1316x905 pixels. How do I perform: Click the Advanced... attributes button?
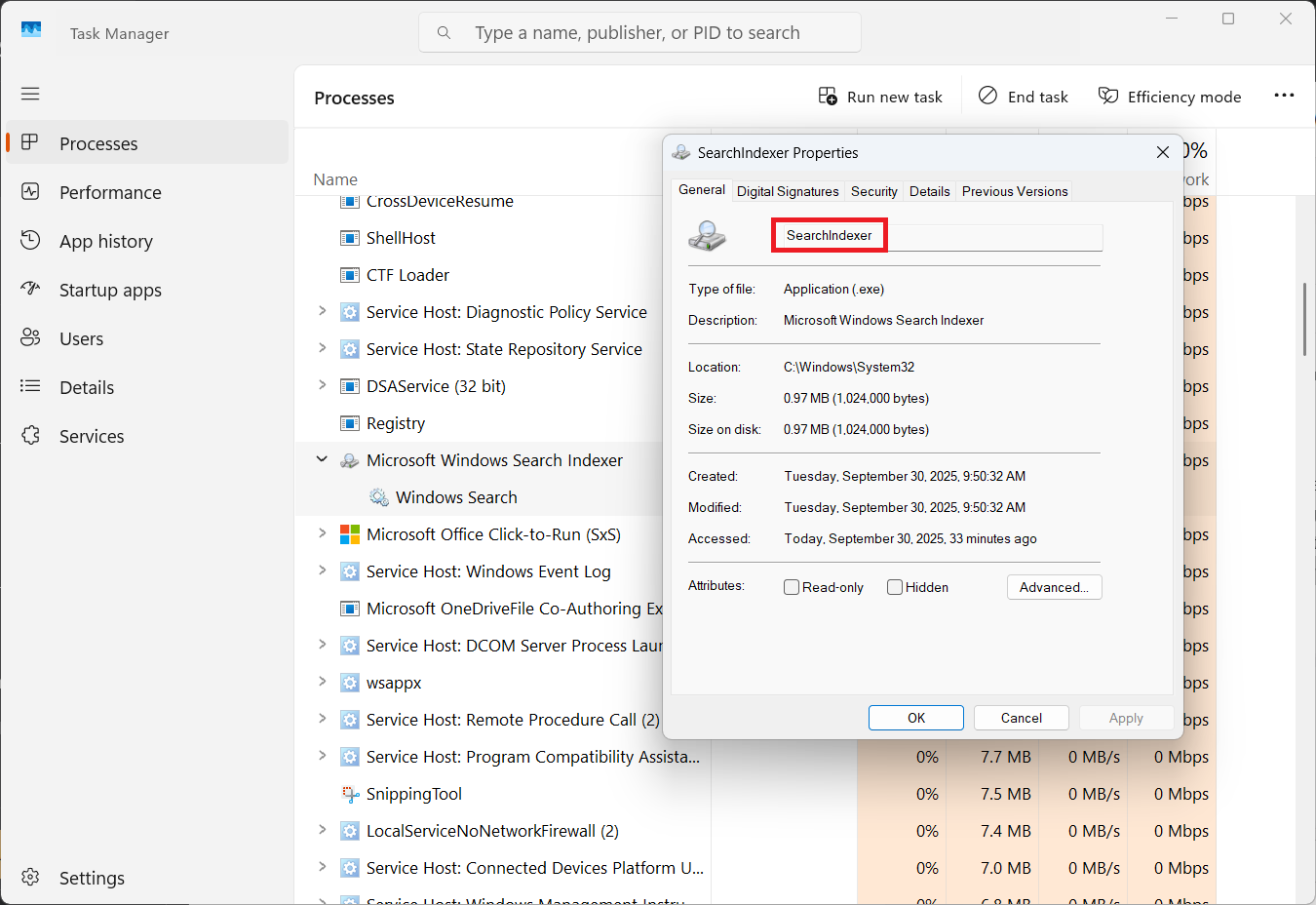tap(1054, 587)
